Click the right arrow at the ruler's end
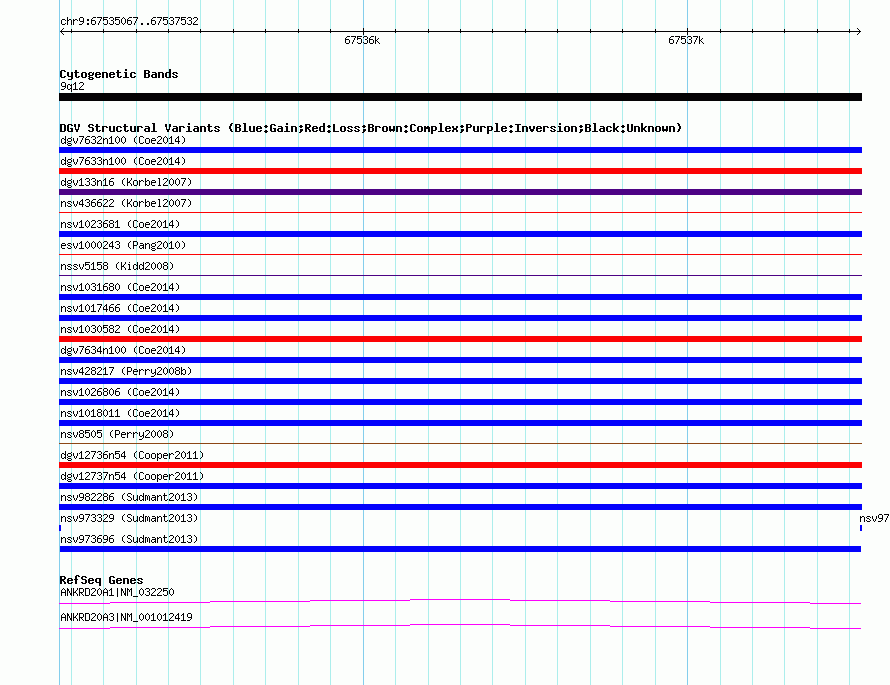The image size is (890, 685). pos(858,32)
